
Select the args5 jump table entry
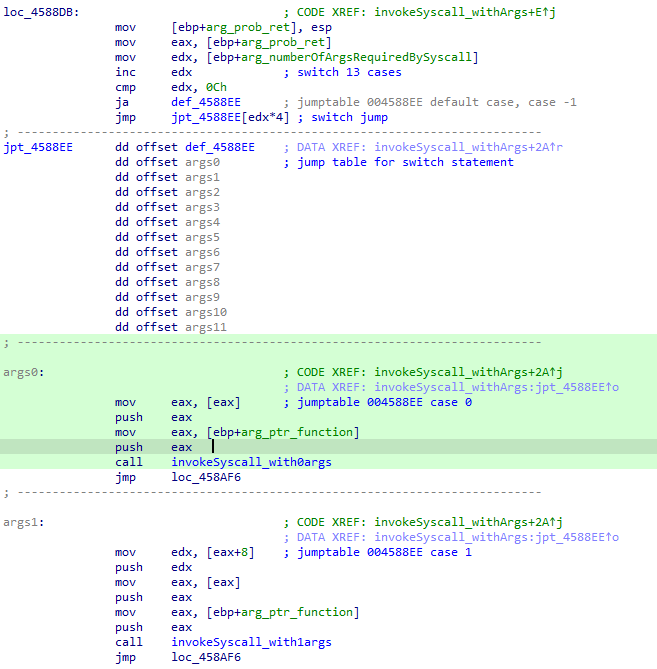click(202, 237)
